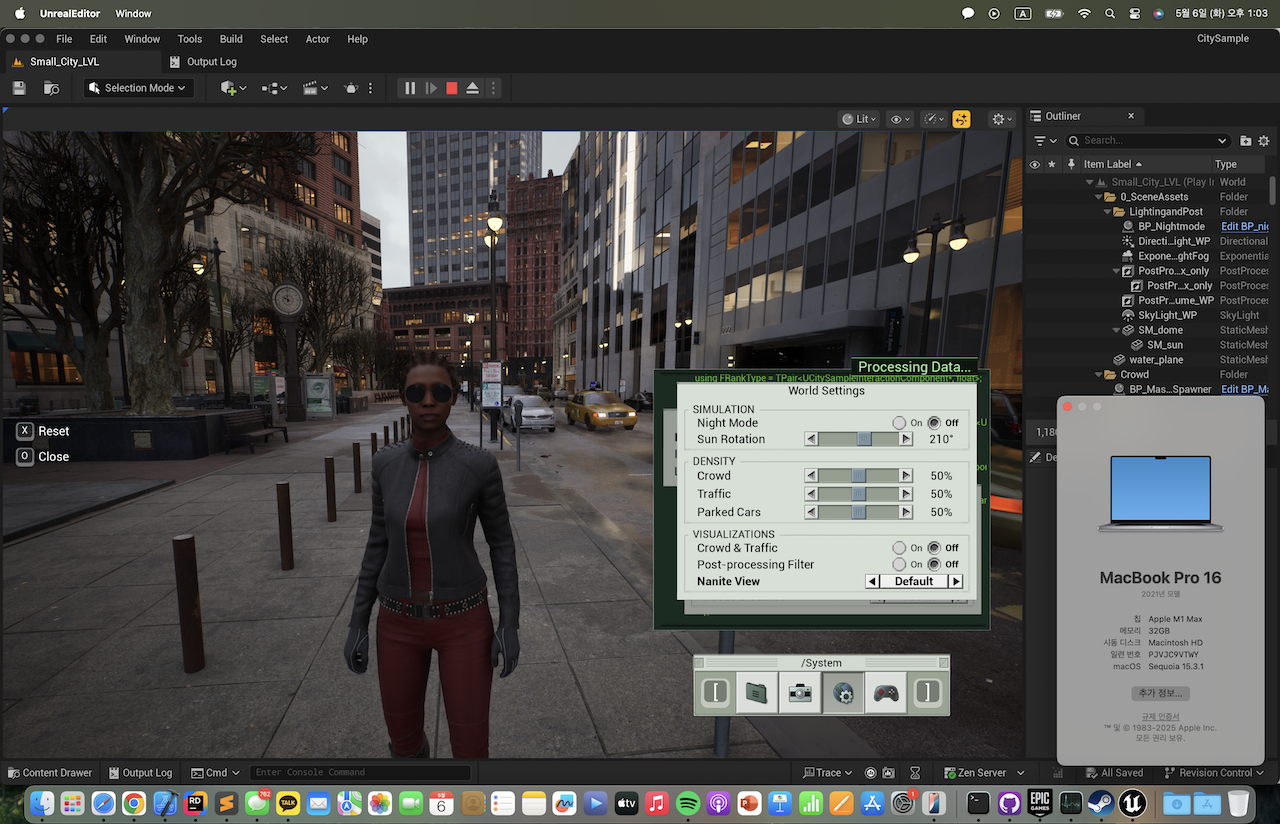Screen dimensions: 1280x824
Task: Open the Tools menu
Action: tap(190, 39)
